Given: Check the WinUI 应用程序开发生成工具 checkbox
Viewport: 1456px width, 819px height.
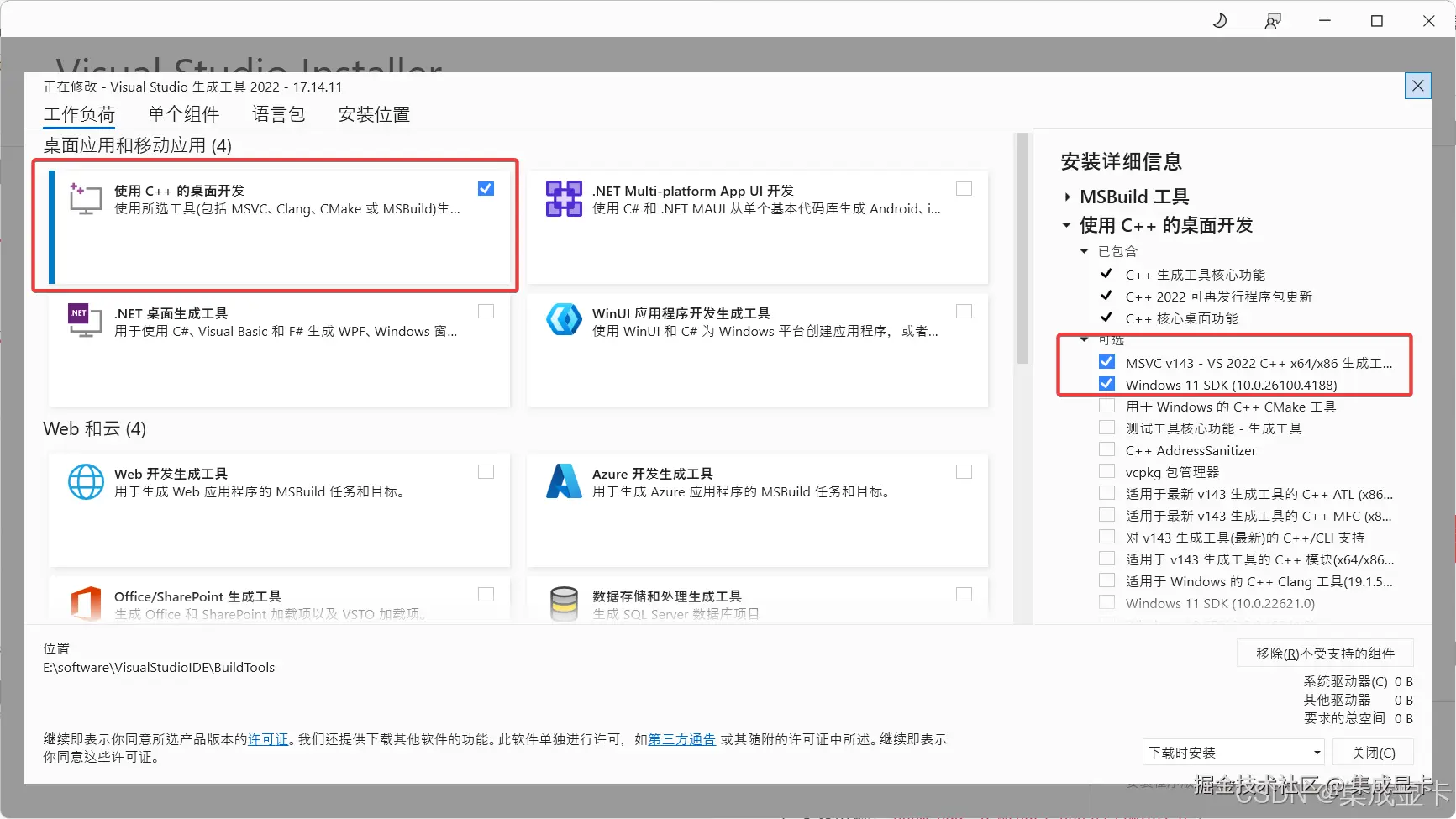Looking at the screenshot, I should (x=964, y=311).
